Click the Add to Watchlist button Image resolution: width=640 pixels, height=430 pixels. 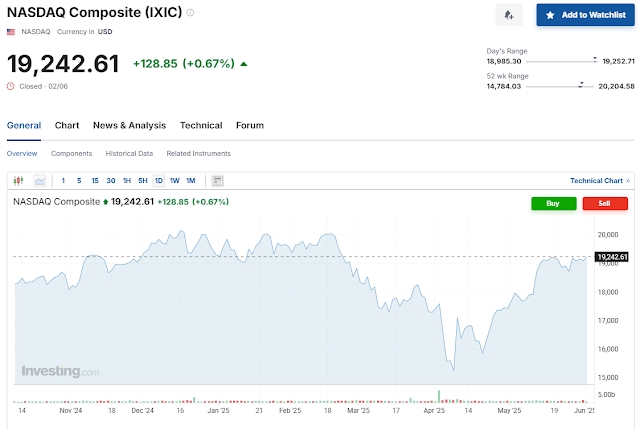click(585, 15)
